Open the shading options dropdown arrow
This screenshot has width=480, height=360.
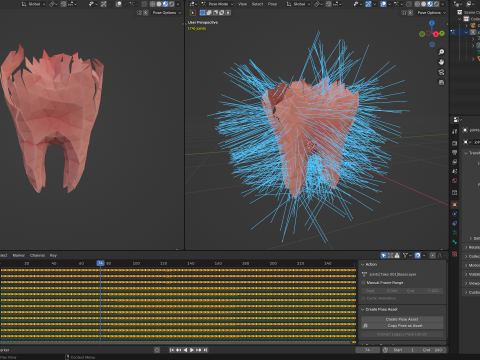point(443,4)
